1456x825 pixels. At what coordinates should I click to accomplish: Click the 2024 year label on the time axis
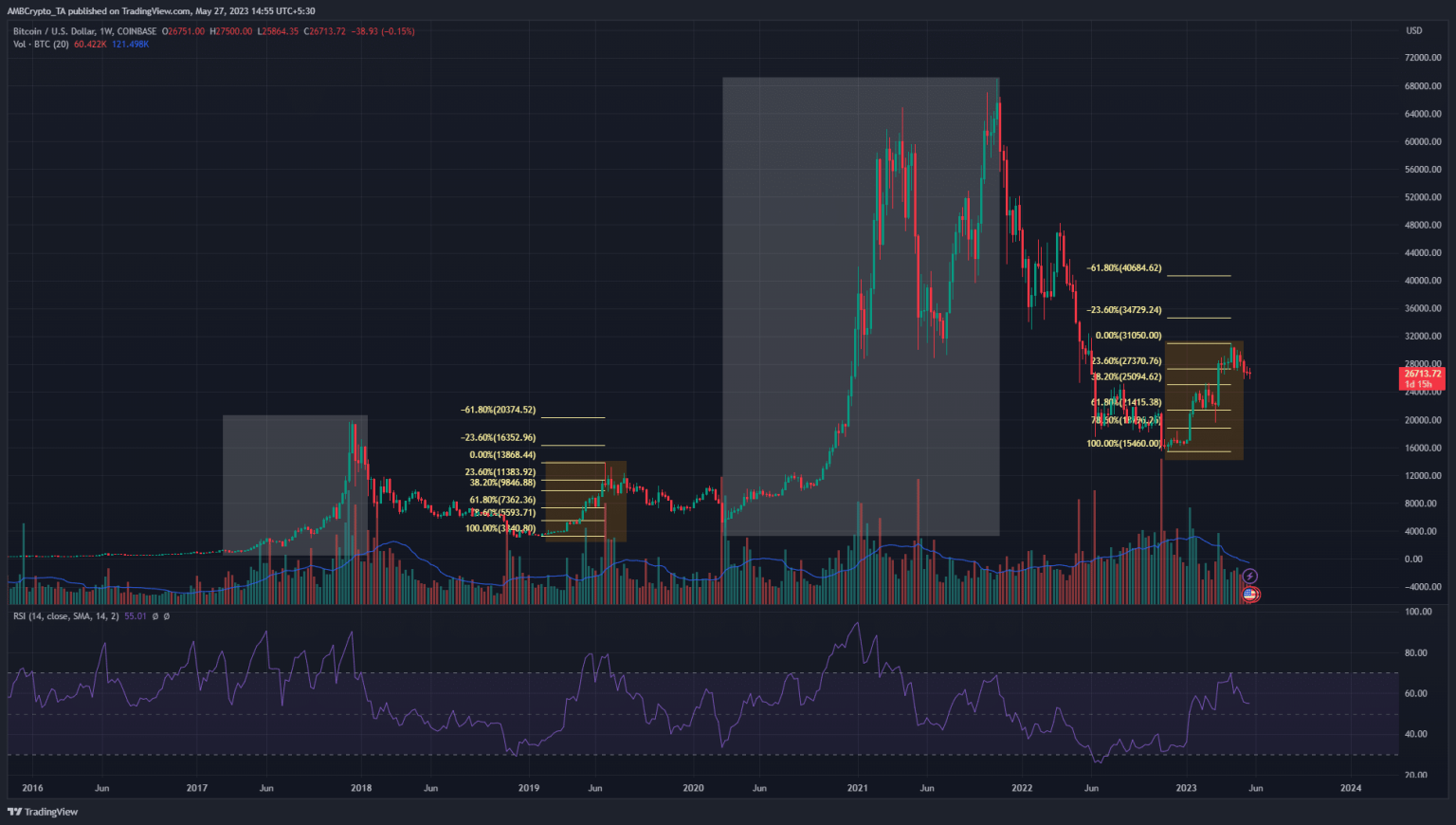(x=1350, y=787)
